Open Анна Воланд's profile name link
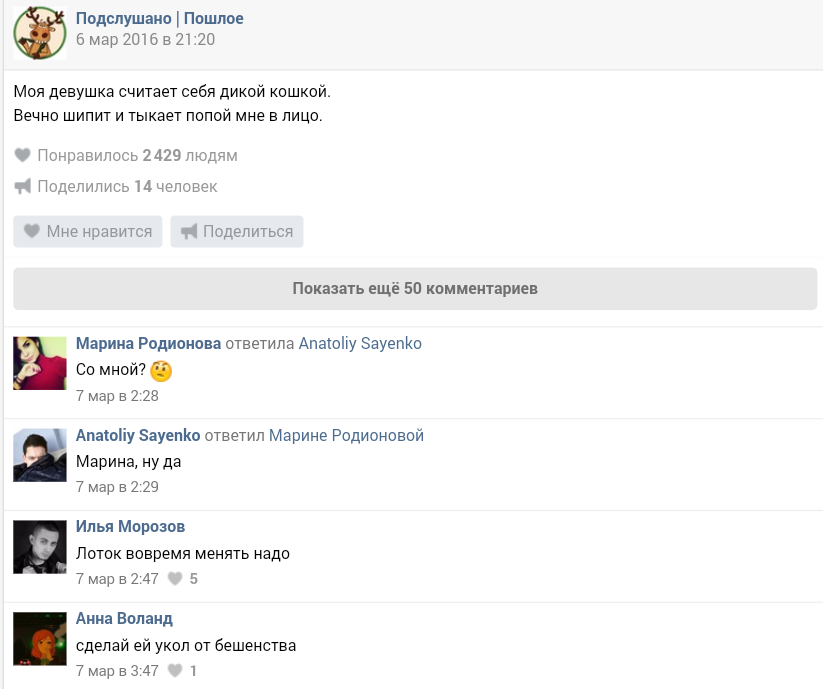Image resolution: width=823 pixels, height=689 pixels. point(124,618)
